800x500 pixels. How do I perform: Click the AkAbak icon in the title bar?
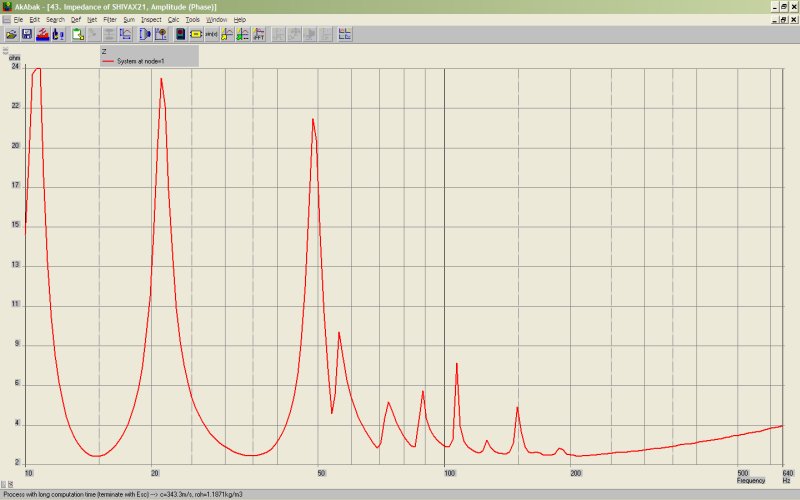6,6
